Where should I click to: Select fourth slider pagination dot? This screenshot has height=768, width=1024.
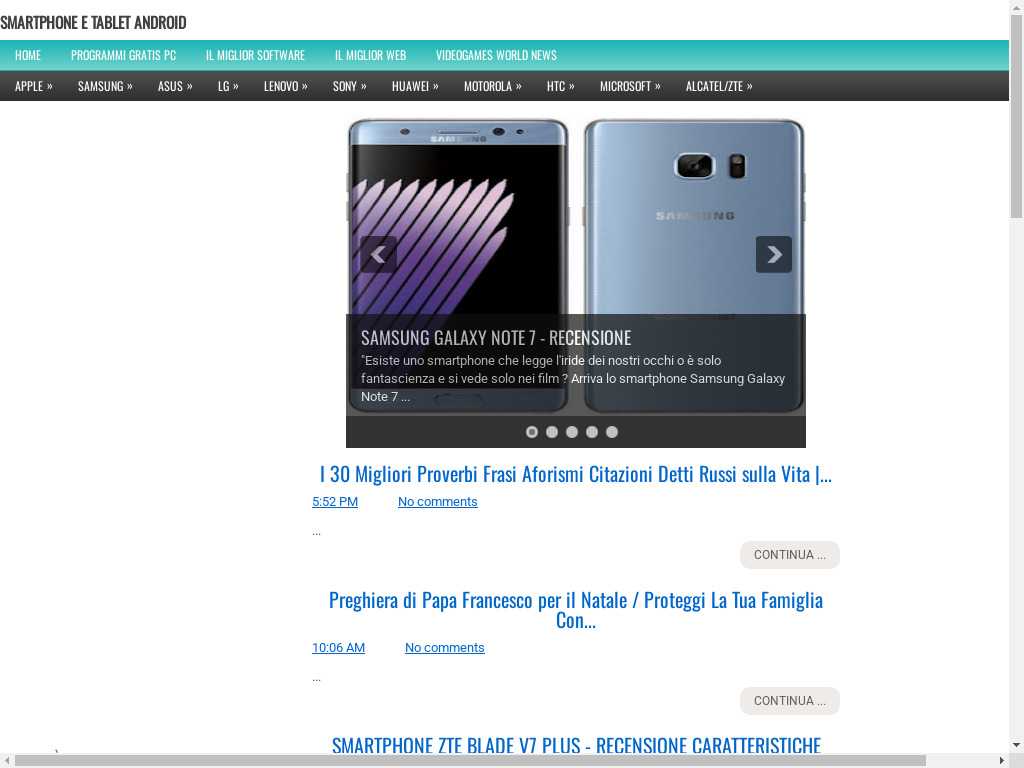click(592, 432)
